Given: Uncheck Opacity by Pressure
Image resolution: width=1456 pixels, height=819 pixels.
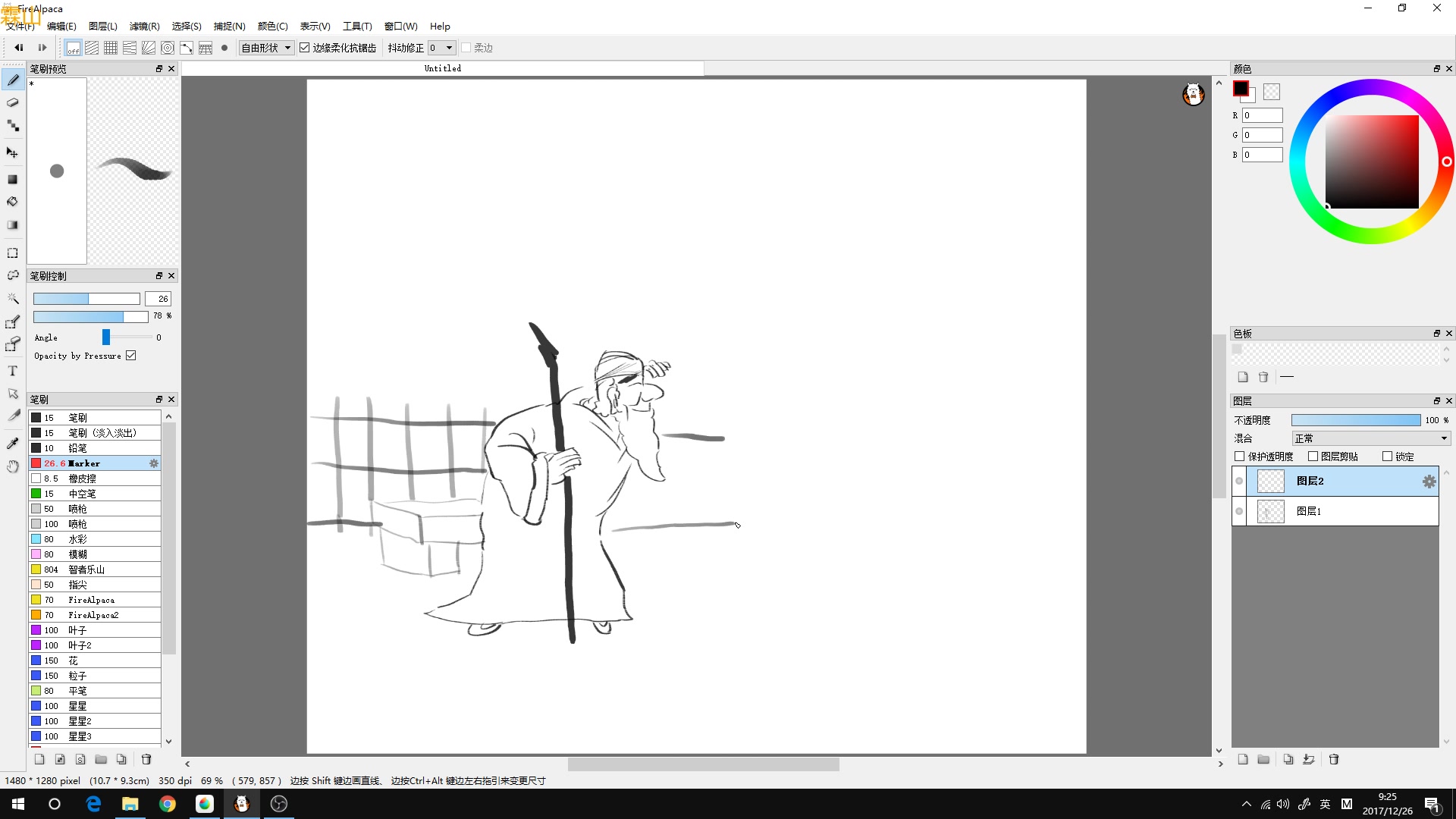Looking at the screenshot, I should pyautogui.click(x=131, y=356).
